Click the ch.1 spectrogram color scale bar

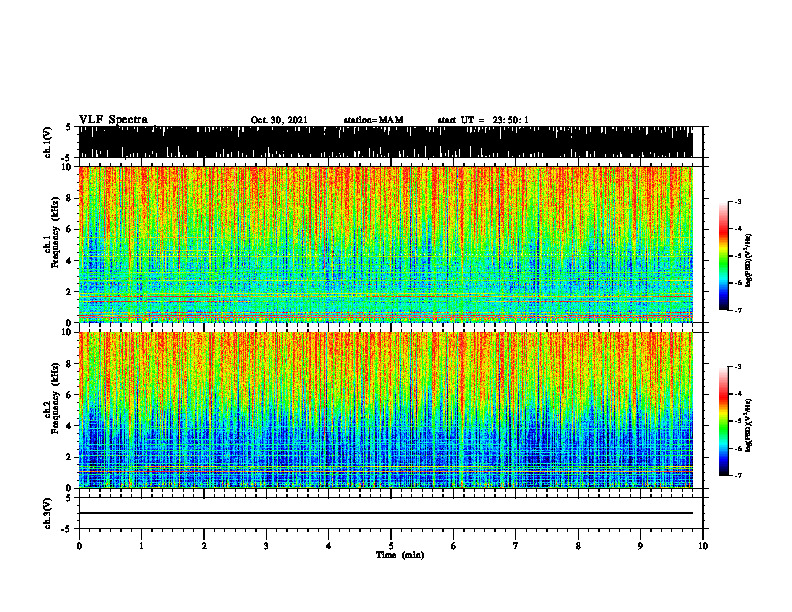[723, 256]
